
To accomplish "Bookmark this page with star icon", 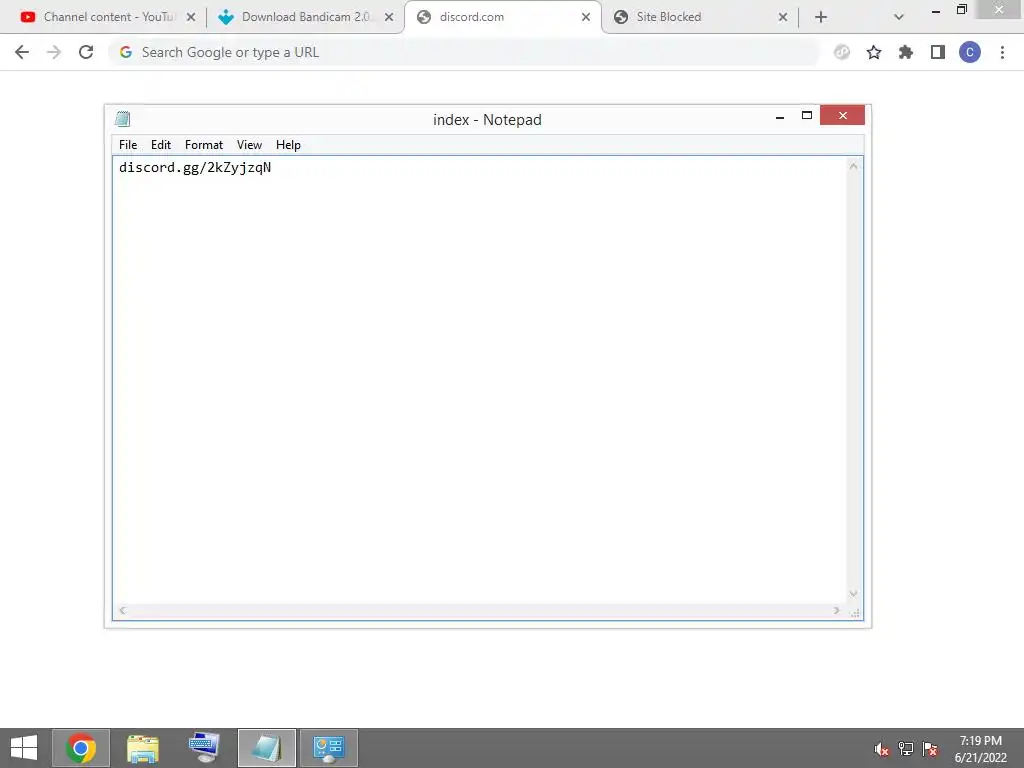I will pos(874,52).
